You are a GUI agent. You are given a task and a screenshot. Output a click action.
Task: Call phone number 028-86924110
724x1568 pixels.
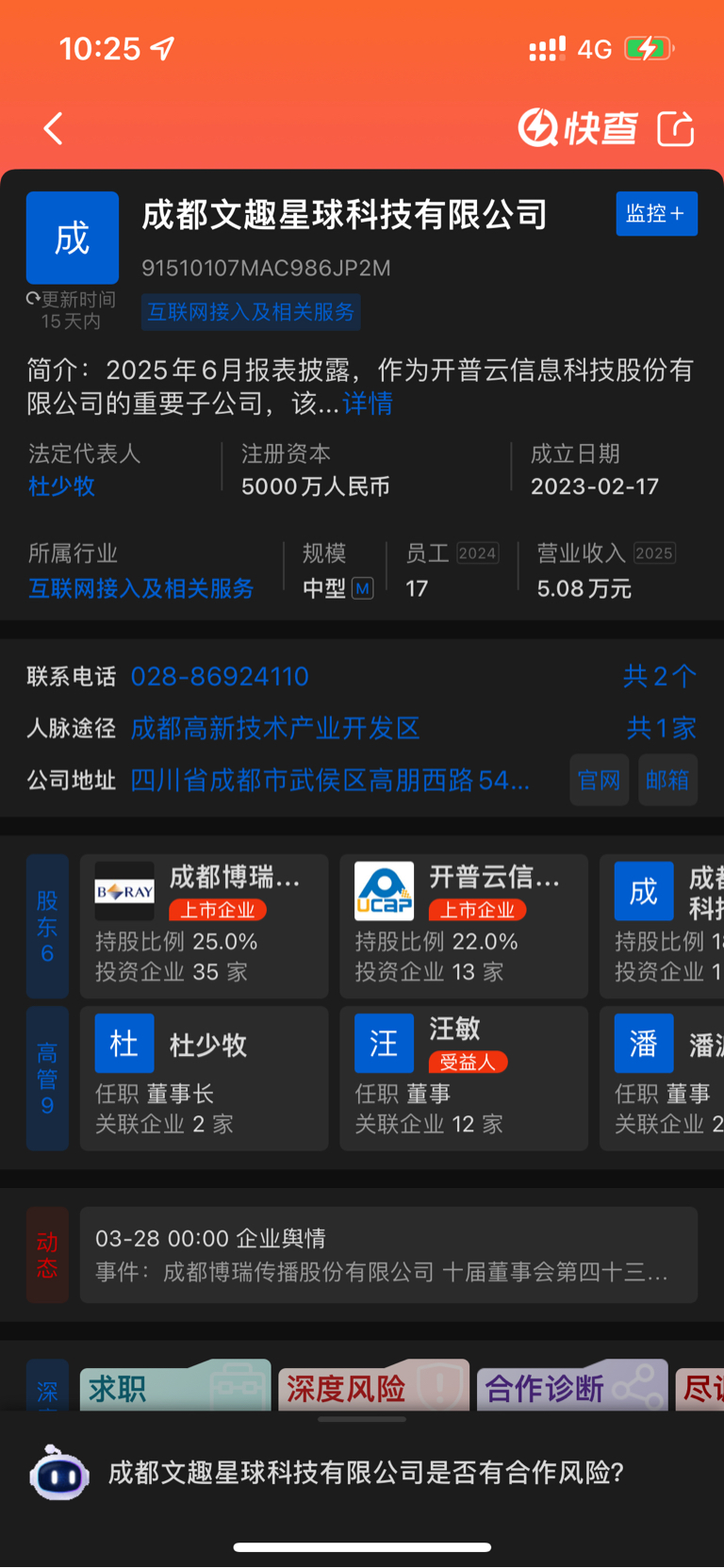220,676
